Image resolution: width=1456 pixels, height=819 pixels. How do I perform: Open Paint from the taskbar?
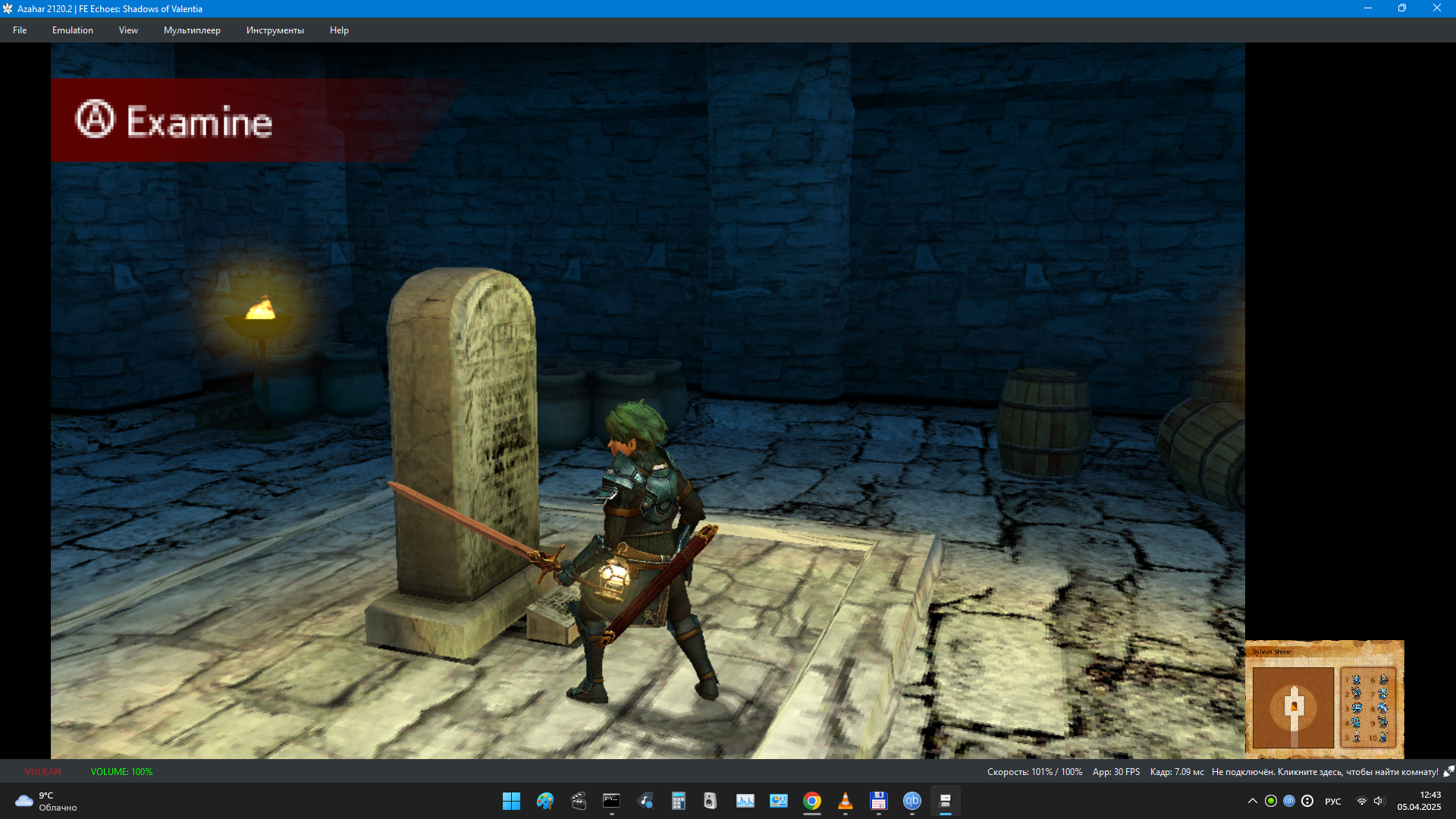pyautogui.click(x=545, y=801)
